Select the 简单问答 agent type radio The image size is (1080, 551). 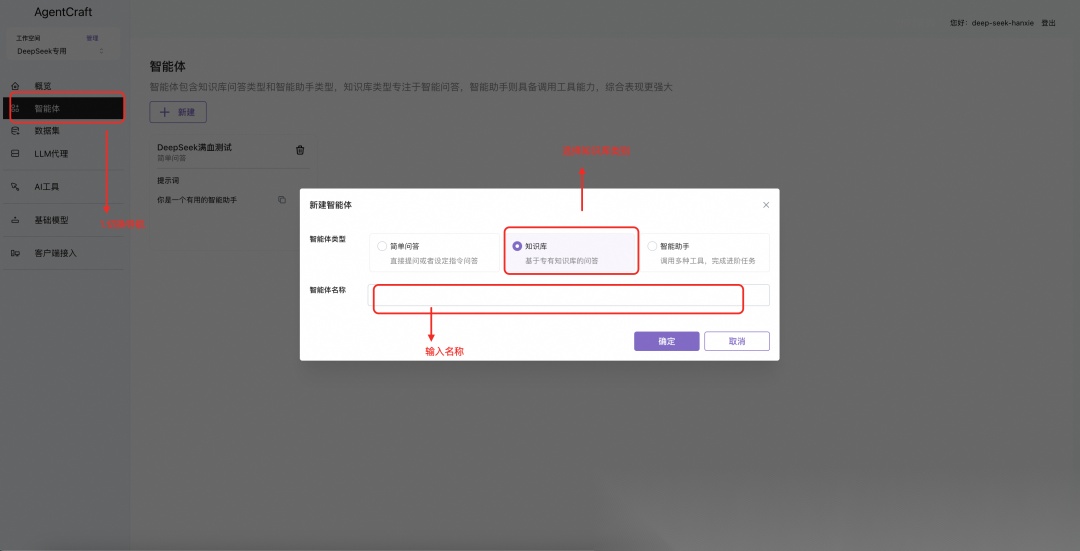point(382,246)
